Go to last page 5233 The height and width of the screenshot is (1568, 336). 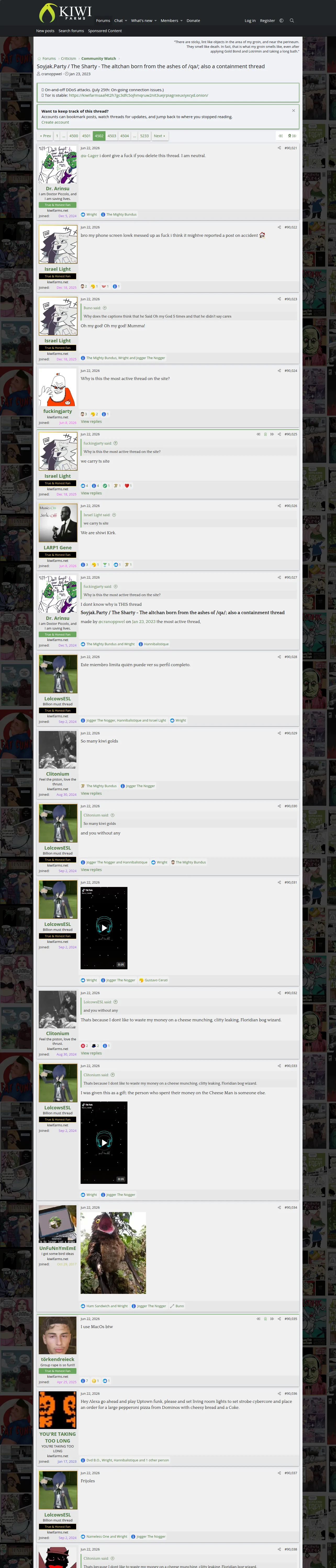144,136
